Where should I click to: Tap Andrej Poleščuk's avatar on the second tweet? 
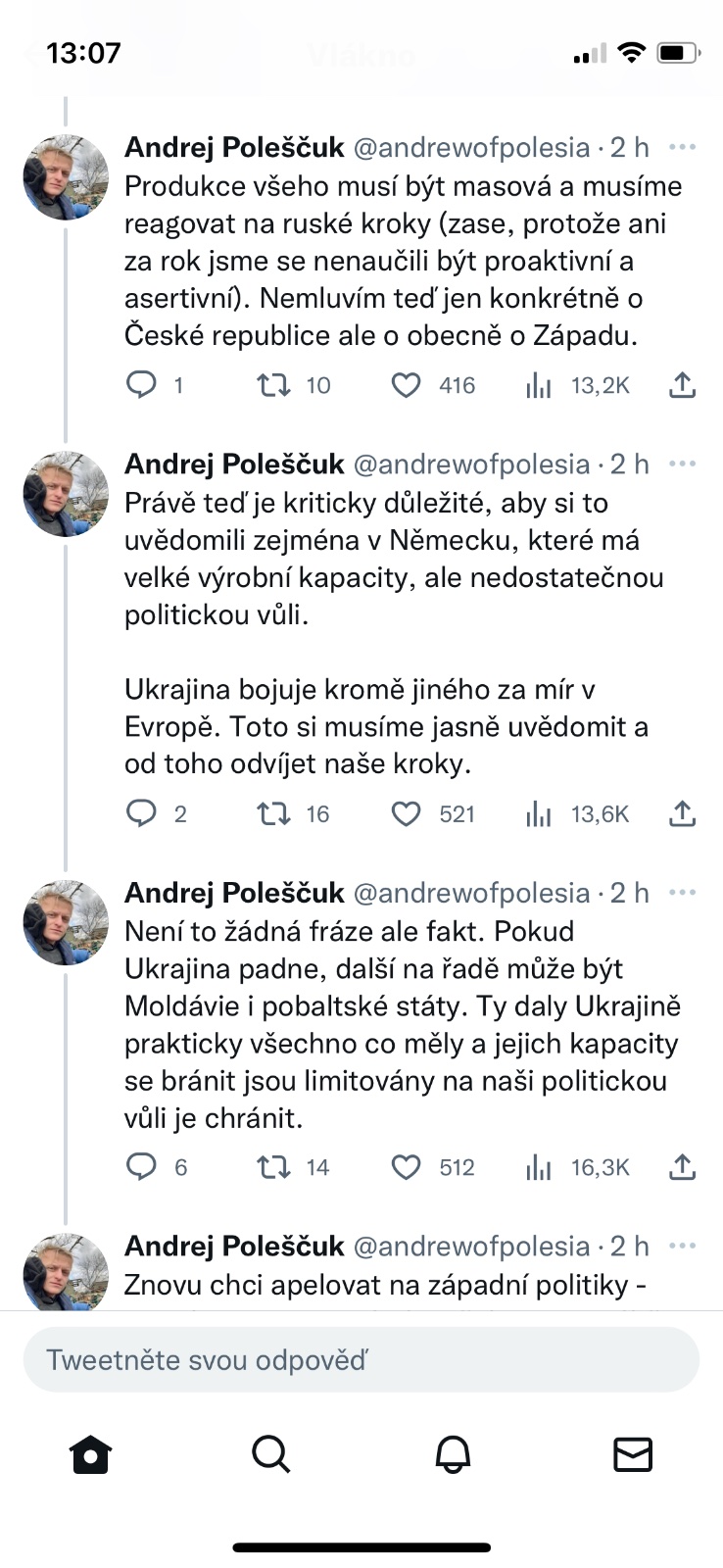pyautogui.click(x=66, y=495)
